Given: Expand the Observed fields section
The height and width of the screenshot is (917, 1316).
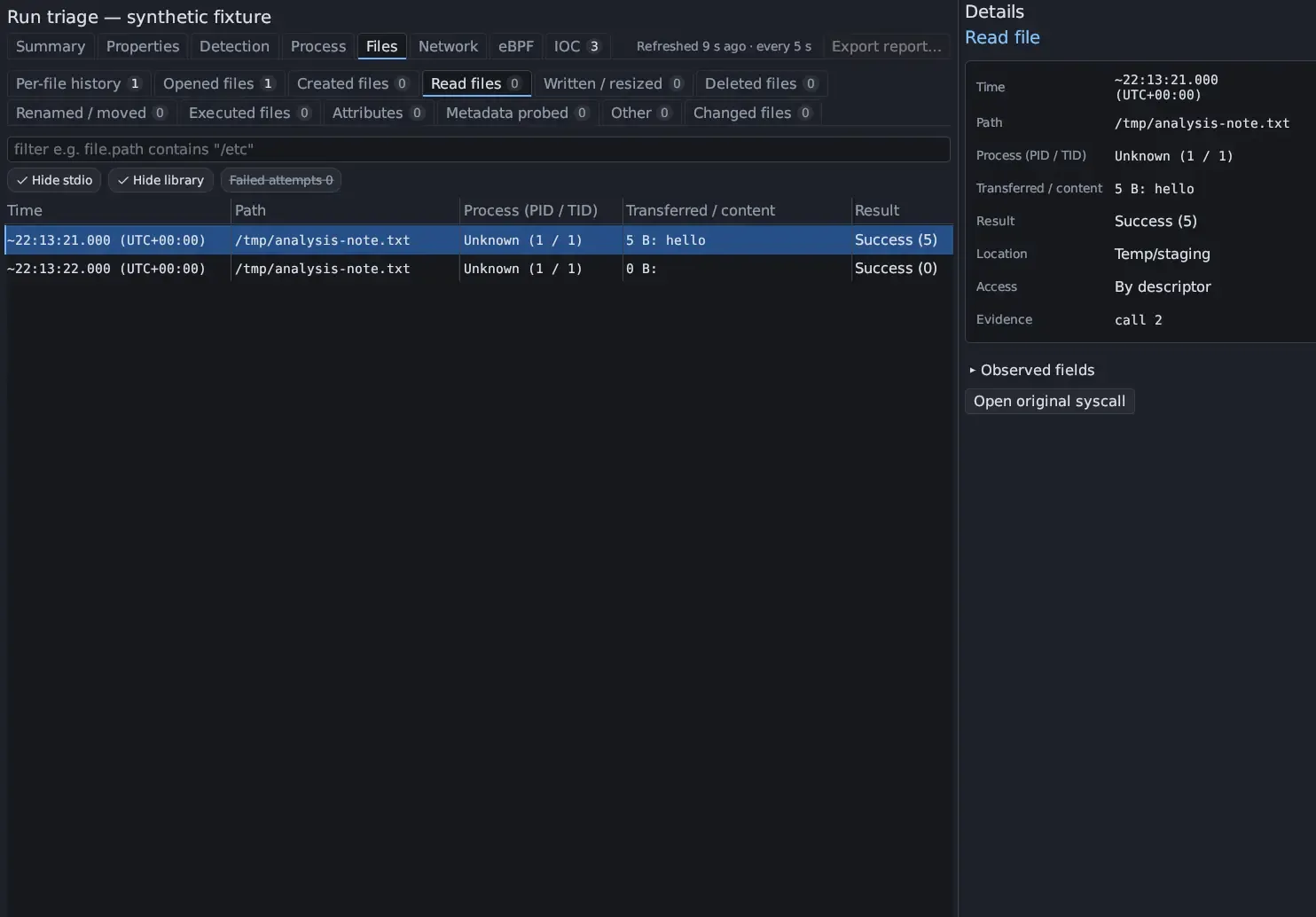Looking at the screenshot, I should point(1032,370).
